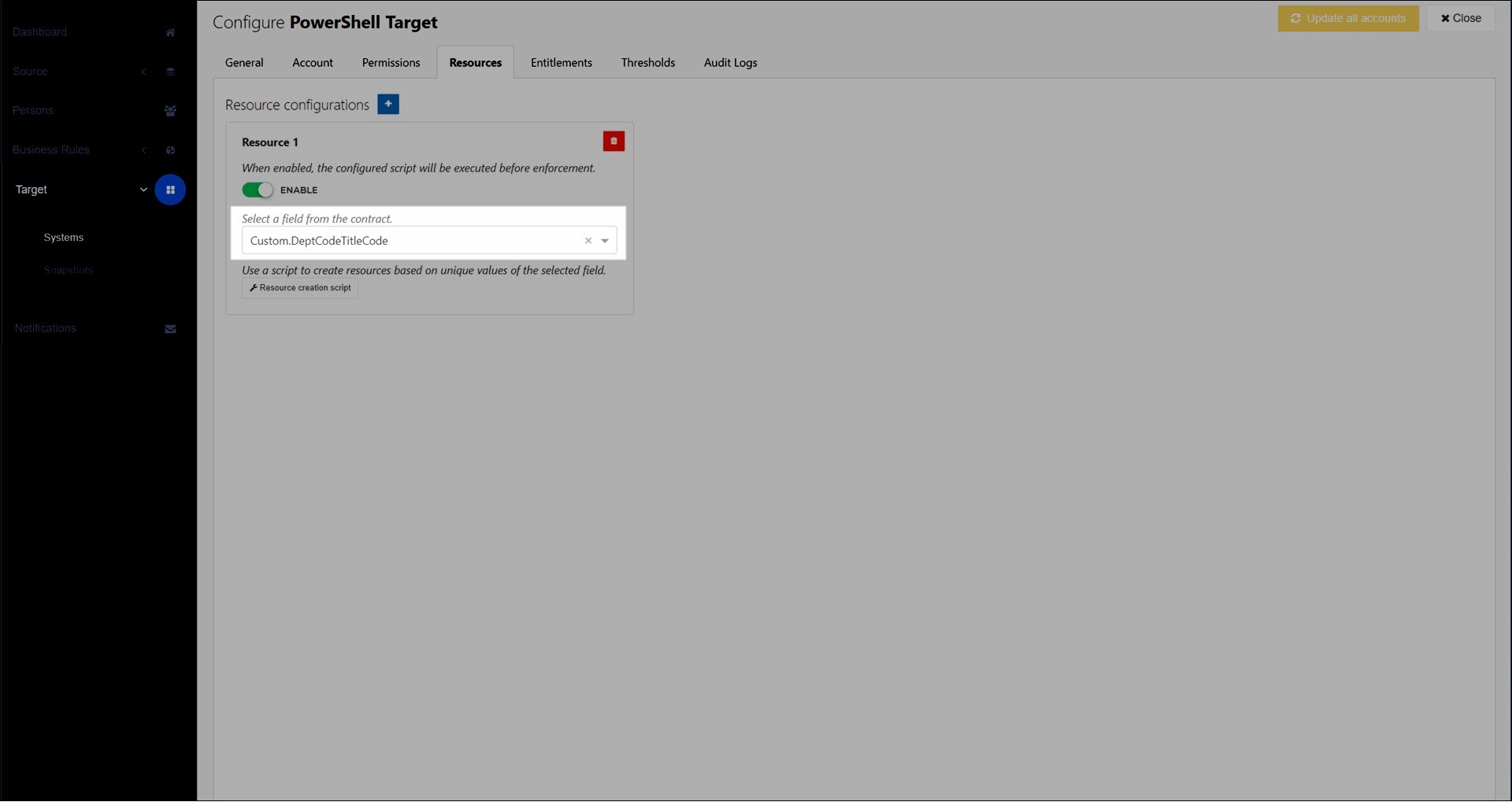Switch to the Account tab
Image resolution: width=1512 pixels, height=802 pixels.
313,63
